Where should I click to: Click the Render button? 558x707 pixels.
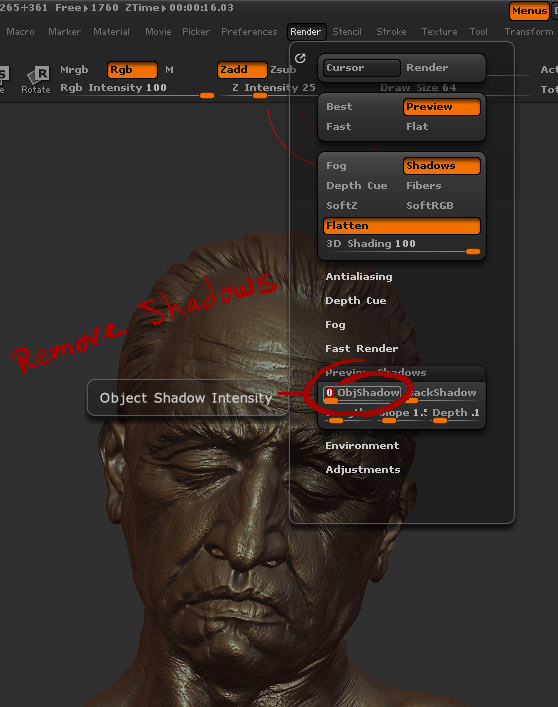click(x=427, y=68)
